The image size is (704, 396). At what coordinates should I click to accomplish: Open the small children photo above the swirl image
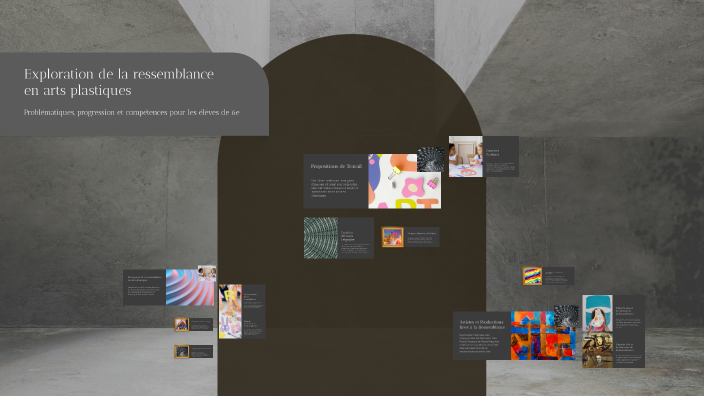tap(207, 273)
